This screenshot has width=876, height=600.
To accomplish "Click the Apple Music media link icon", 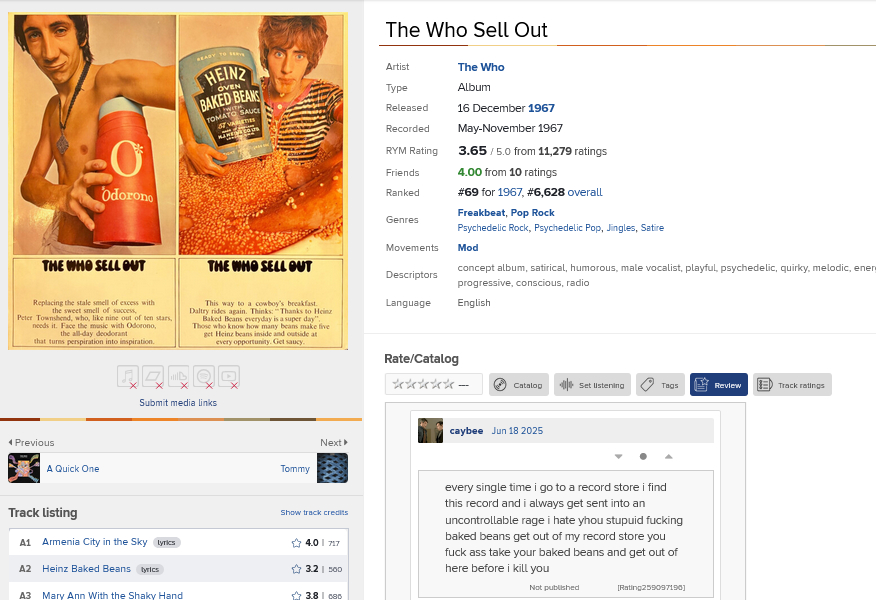I will click(127, 377).
